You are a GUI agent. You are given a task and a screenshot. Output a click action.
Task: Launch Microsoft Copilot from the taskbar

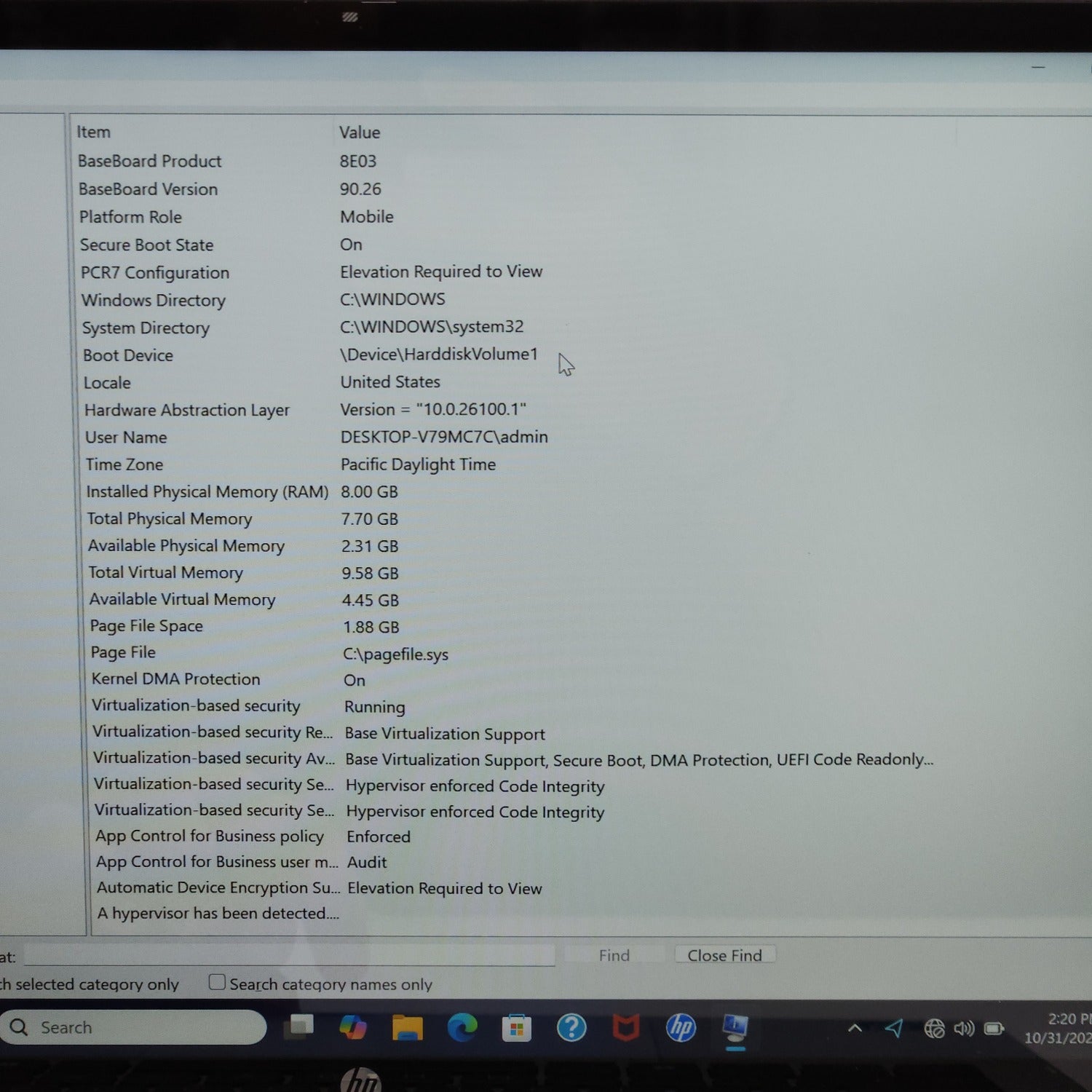click(353, 1027)
